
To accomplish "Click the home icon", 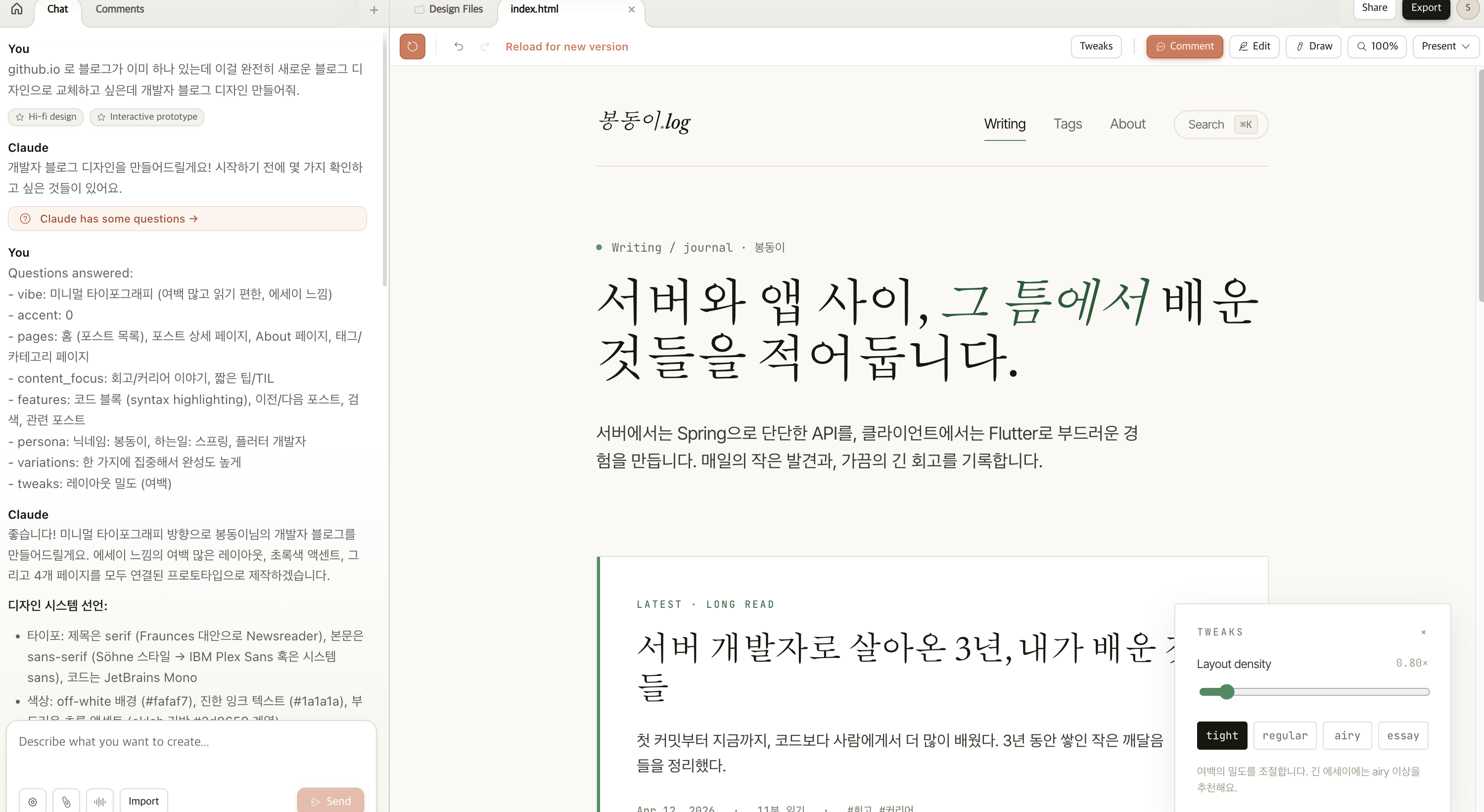I will [x=17, y=8].
